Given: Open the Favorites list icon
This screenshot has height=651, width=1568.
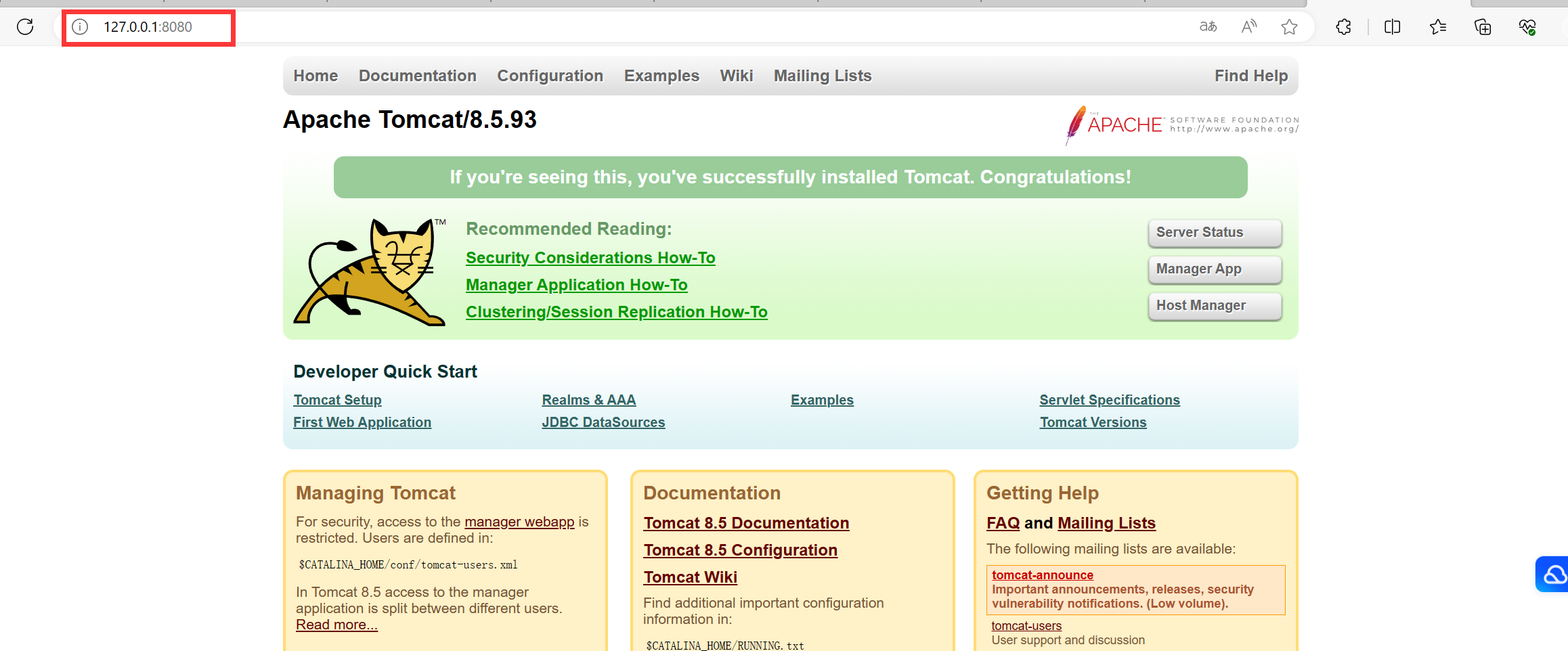Looking at the screenshot, I should 1438,27.
